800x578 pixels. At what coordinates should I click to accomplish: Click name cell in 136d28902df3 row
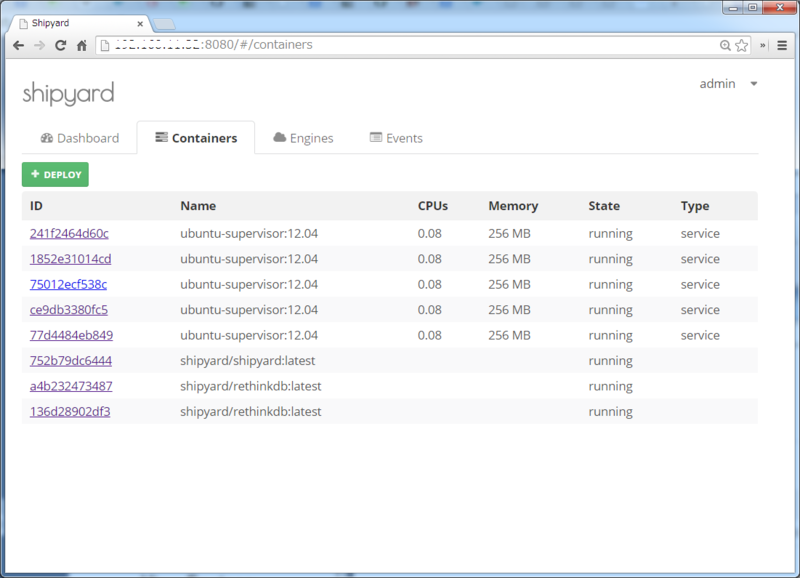pyautogui.click(x=251, y=412)
